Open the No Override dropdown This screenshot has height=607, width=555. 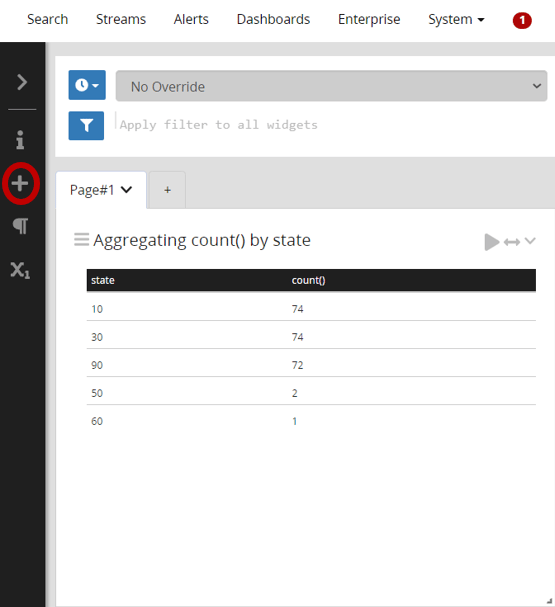coord(331,86)
